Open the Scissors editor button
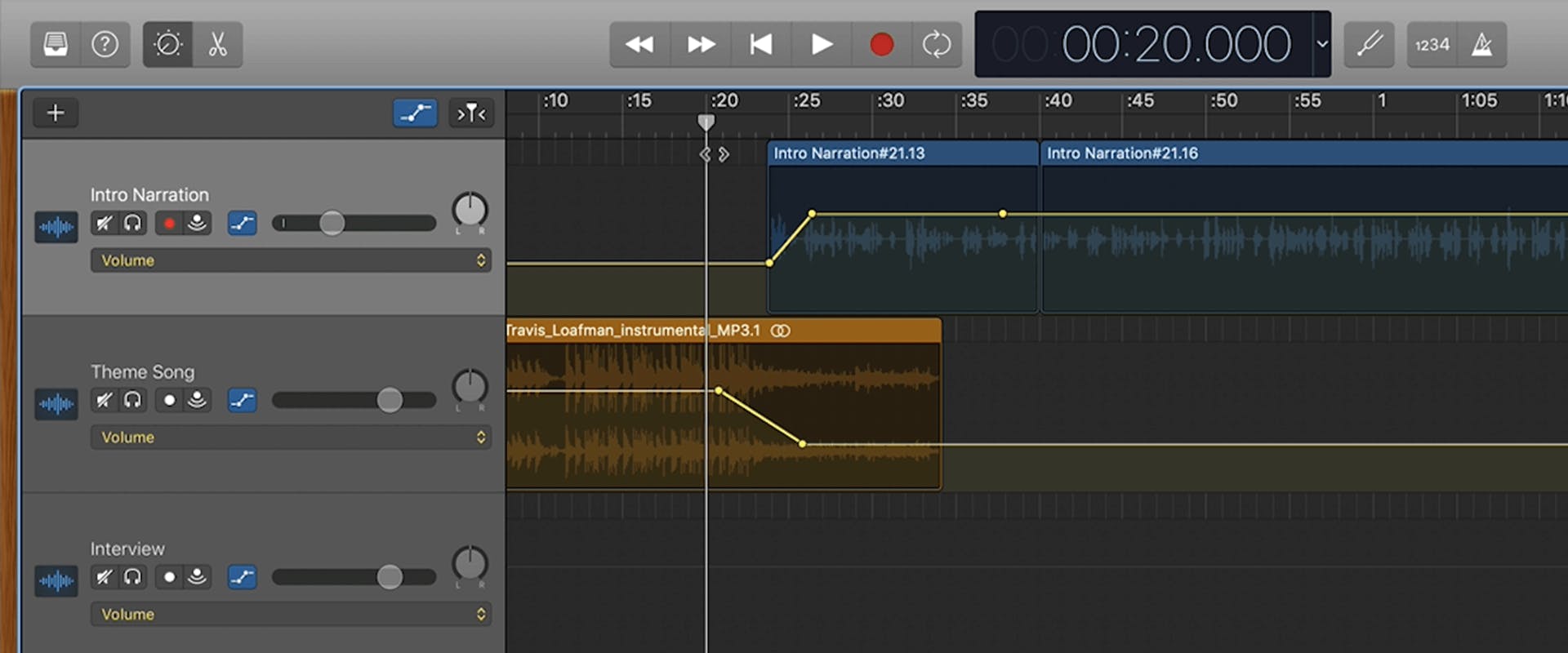Image resolution: width=1568 pixels, height=653 pixels. 217,44
